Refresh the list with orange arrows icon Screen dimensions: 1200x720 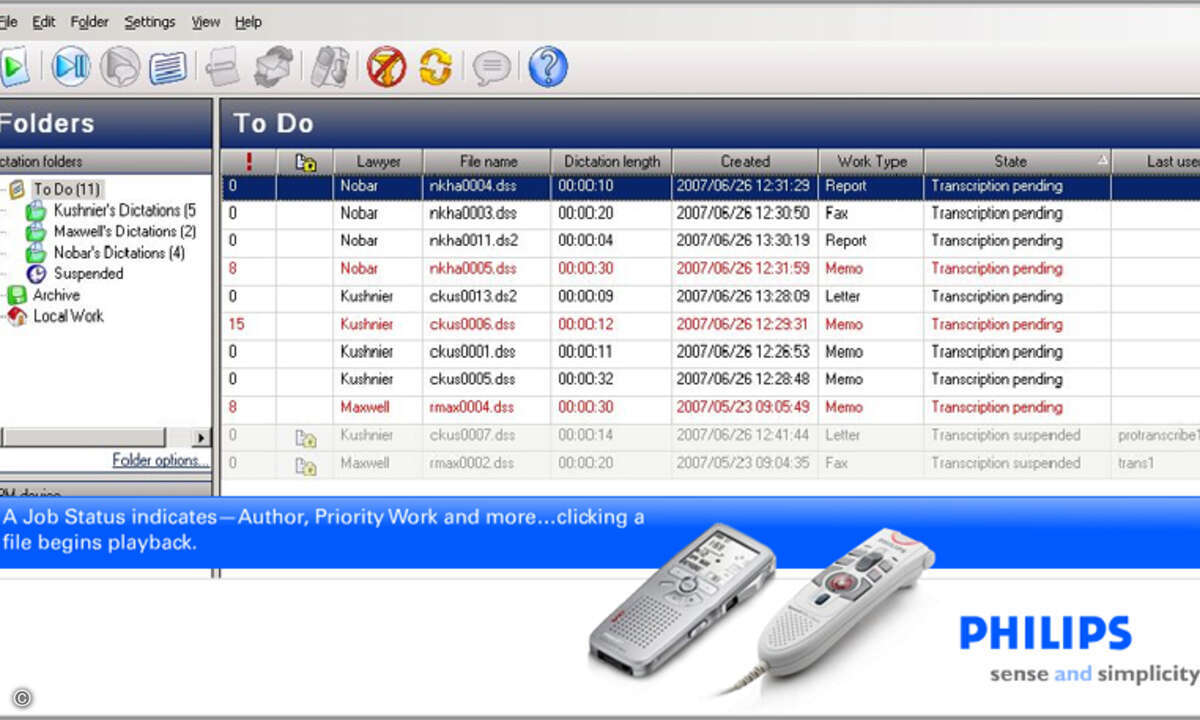pos(435,67)
